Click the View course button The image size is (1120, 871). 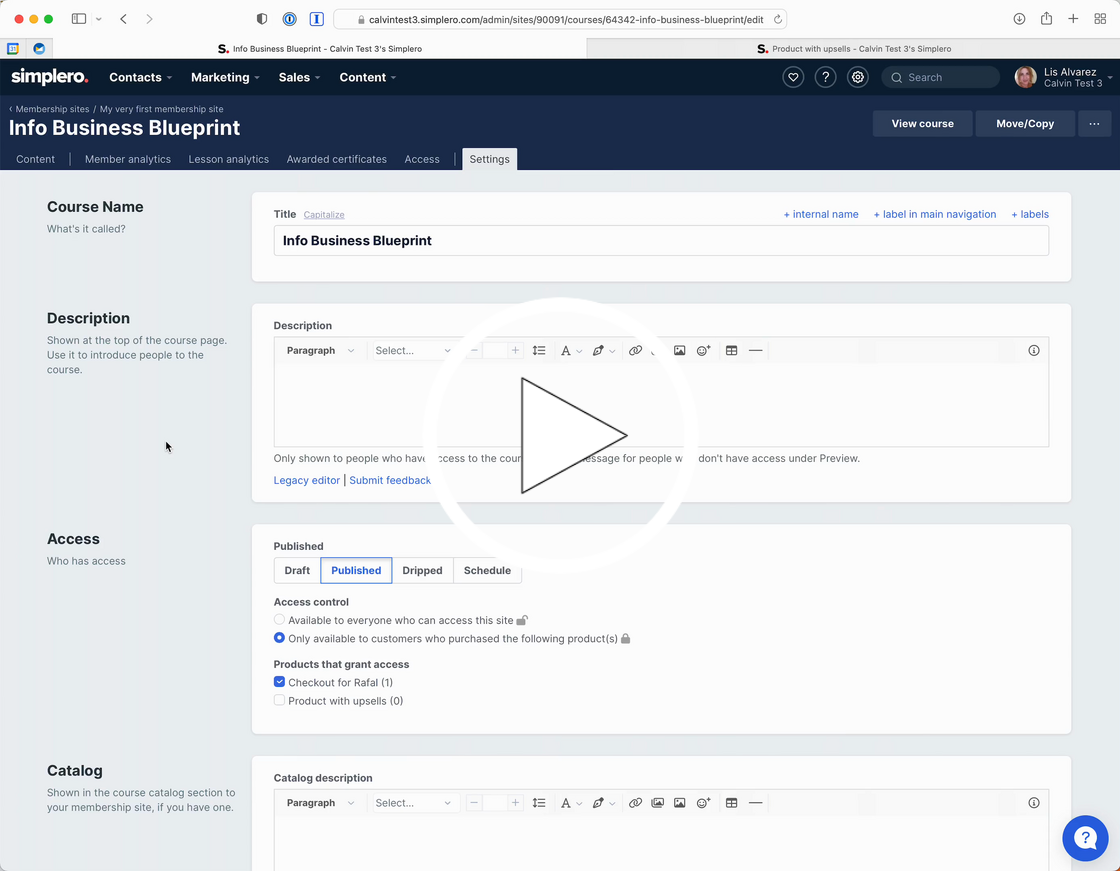pyautogui.click(x=922, y=124)
